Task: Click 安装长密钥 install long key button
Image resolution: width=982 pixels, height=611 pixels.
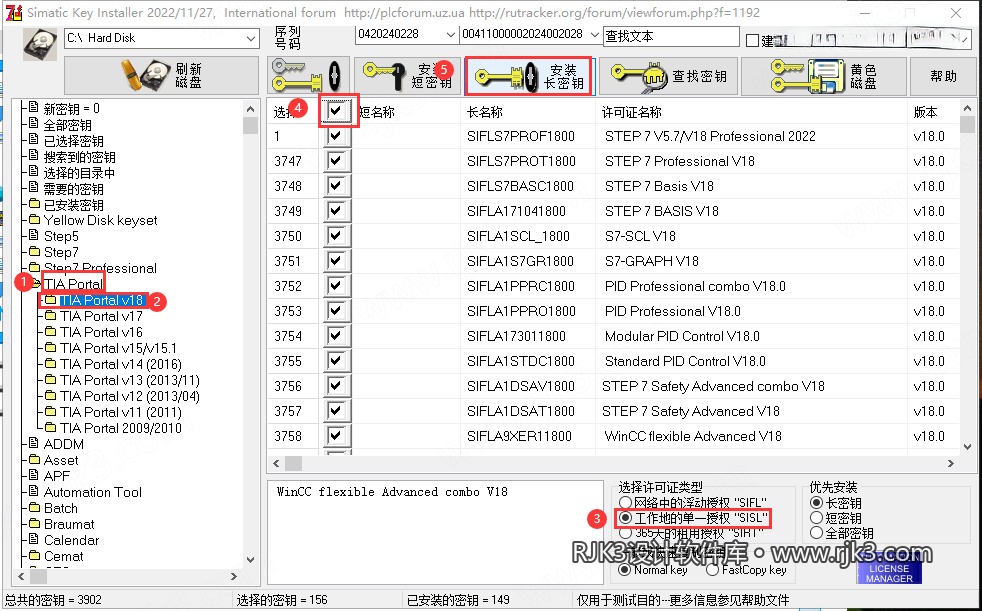Action: point(529,76)
